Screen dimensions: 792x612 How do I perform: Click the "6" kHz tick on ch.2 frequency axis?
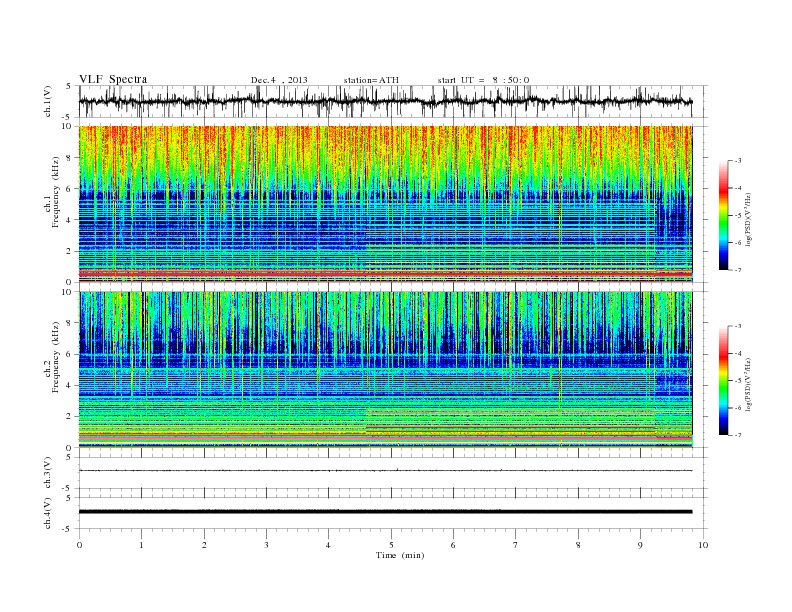pos(70,354)
